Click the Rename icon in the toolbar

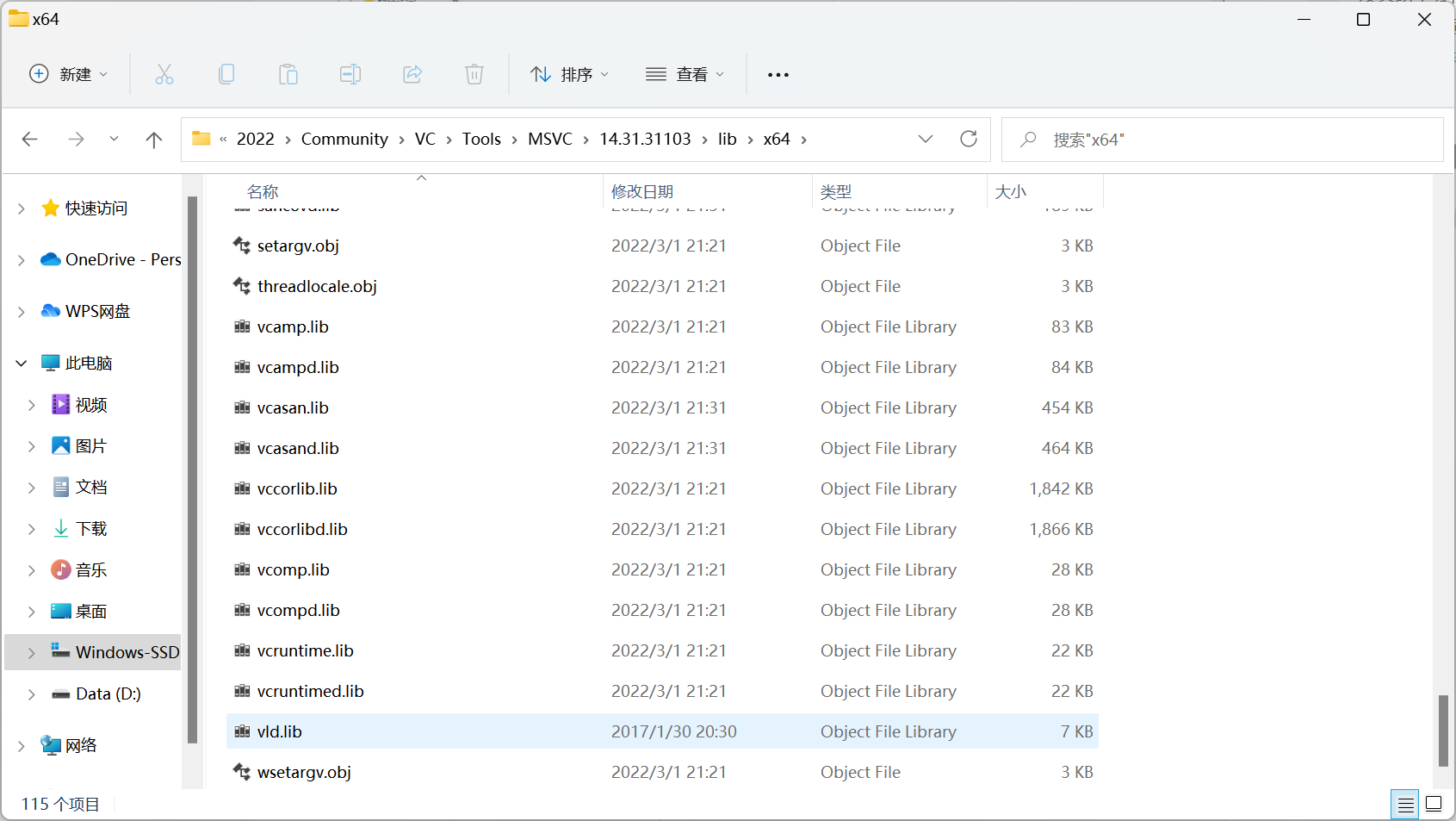(350, 74)
